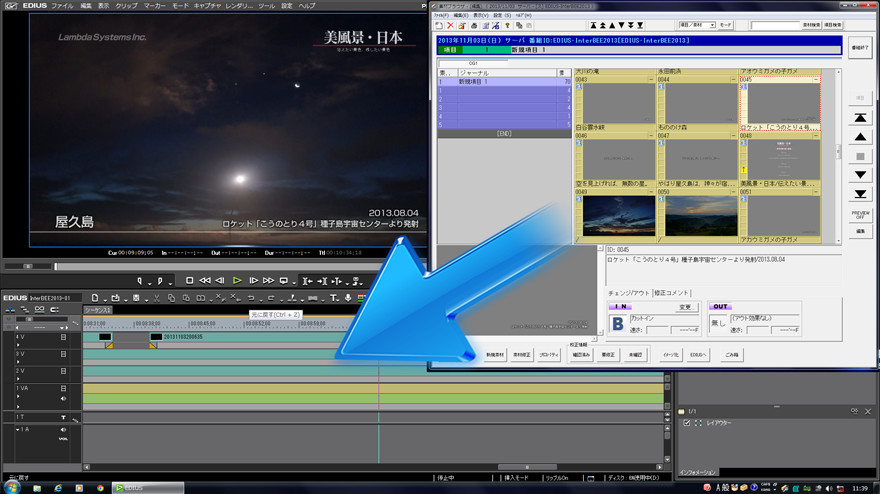
Task: Toggle sync lock icon on track 4 V
Action: pos(63,337)
